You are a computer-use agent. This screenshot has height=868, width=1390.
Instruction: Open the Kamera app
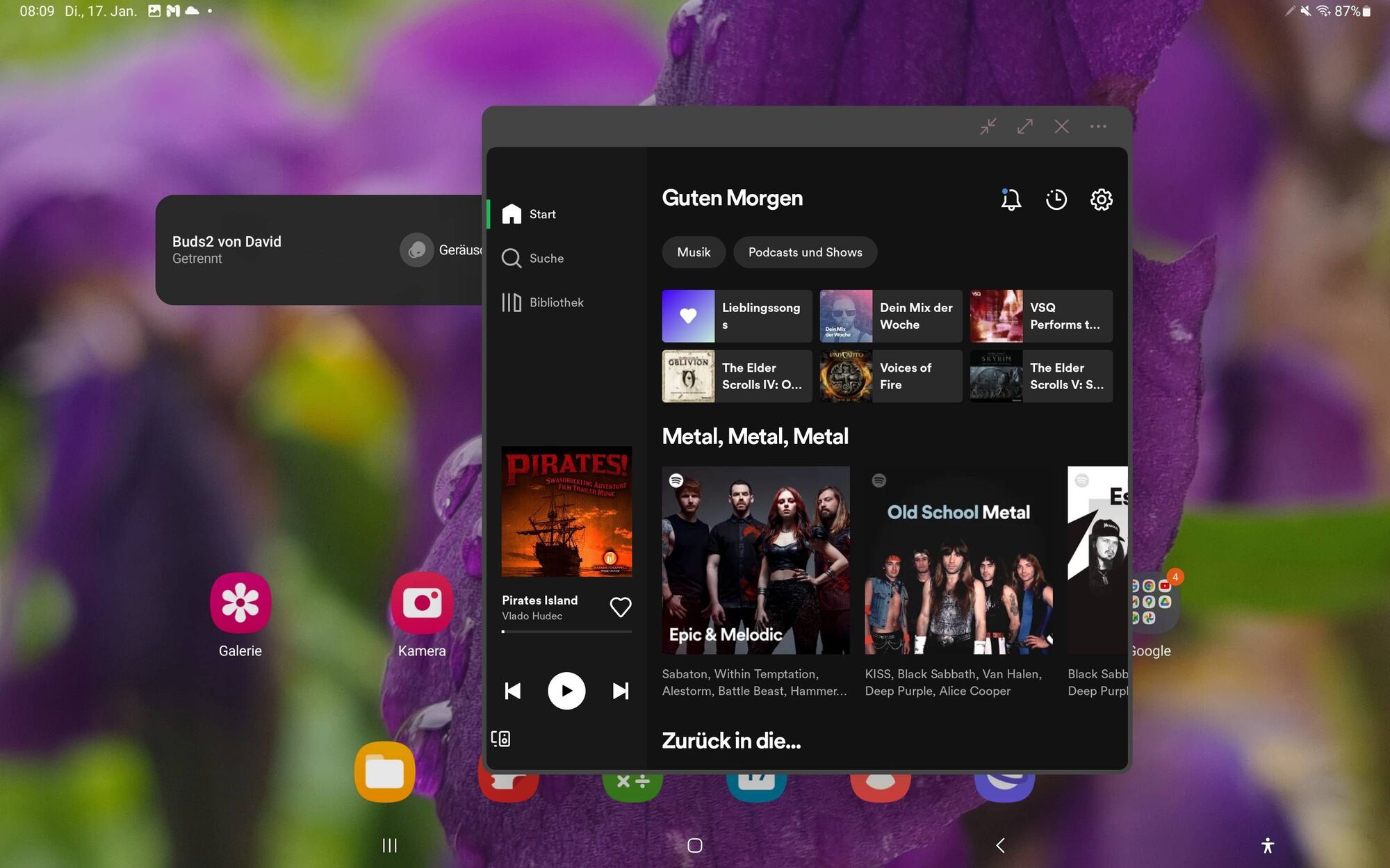point(422,603)
